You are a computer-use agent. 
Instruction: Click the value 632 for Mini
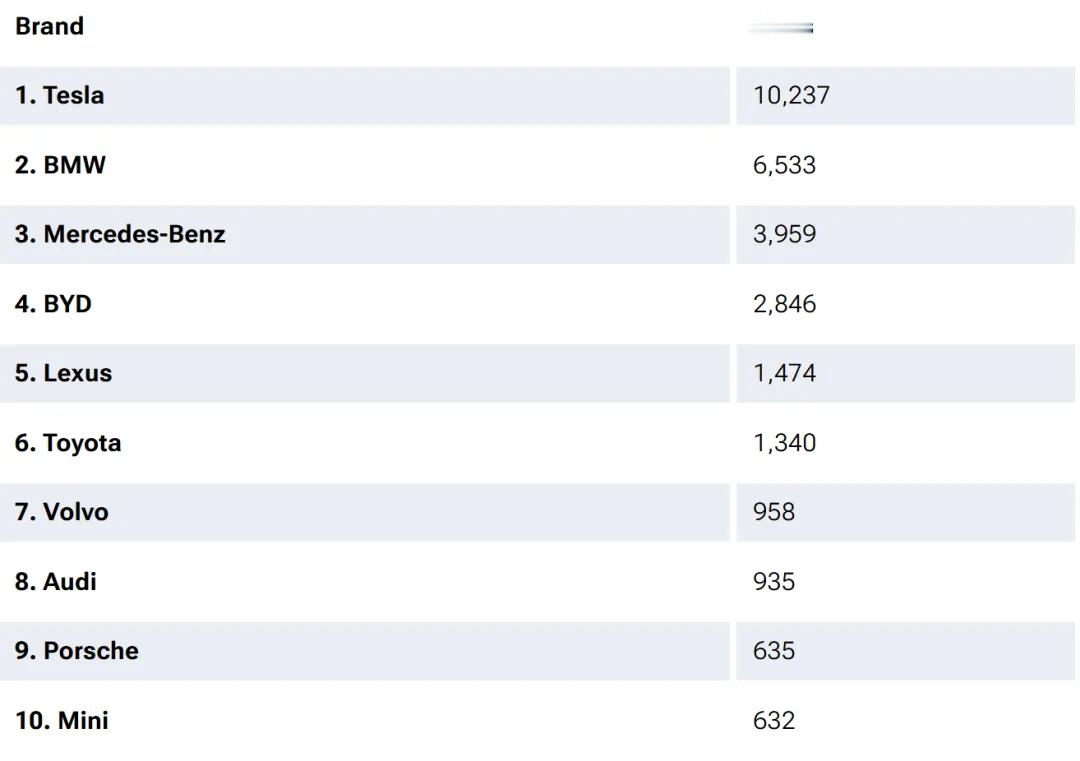click(x=774, y=720)
